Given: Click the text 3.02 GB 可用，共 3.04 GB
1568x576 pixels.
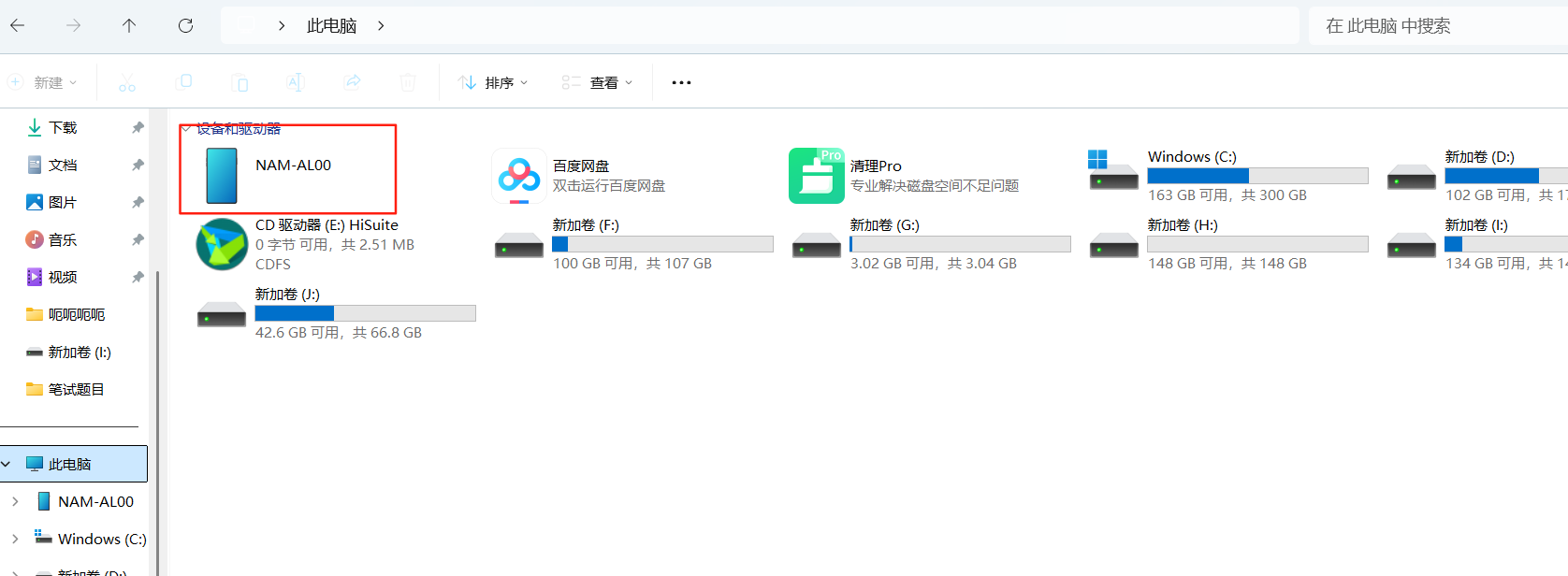Looking at the screenshot, I should [934, 264].
